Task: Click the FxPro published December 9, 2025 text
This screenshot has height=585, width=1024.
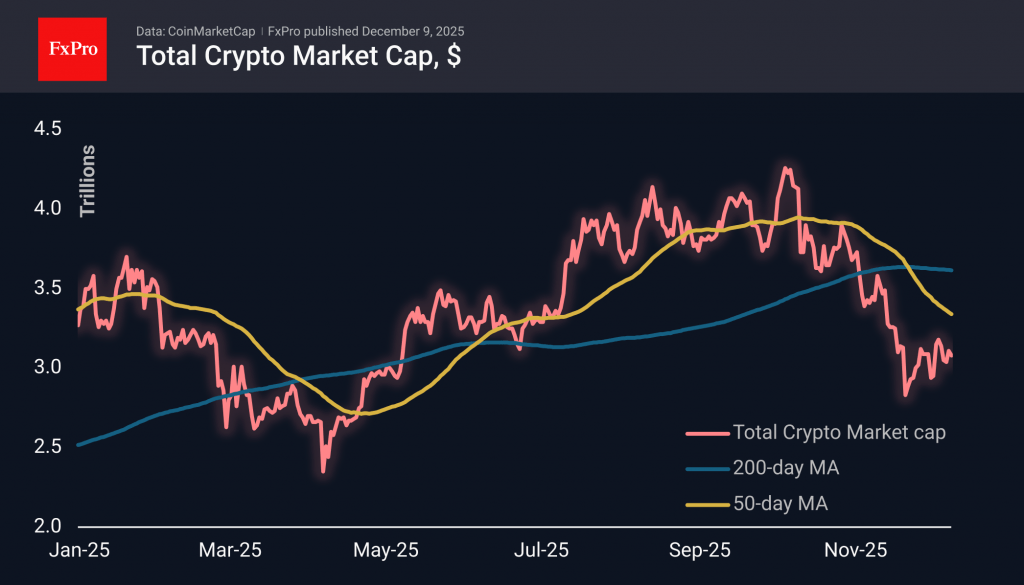Action: (366, 30)
